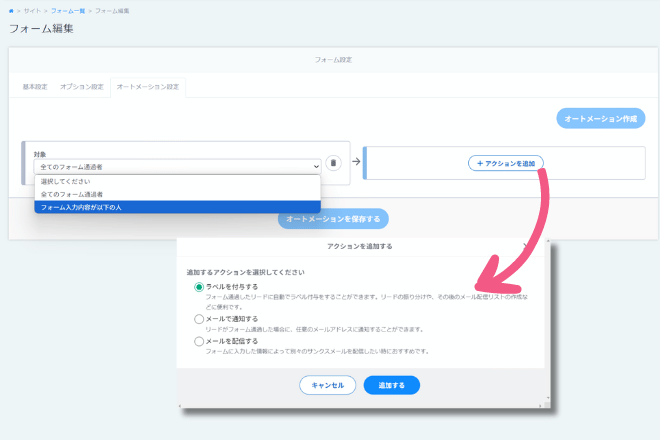Click the オートメーション作成 button
Viewport: 660px width, 440px height.
pos(600,118)
